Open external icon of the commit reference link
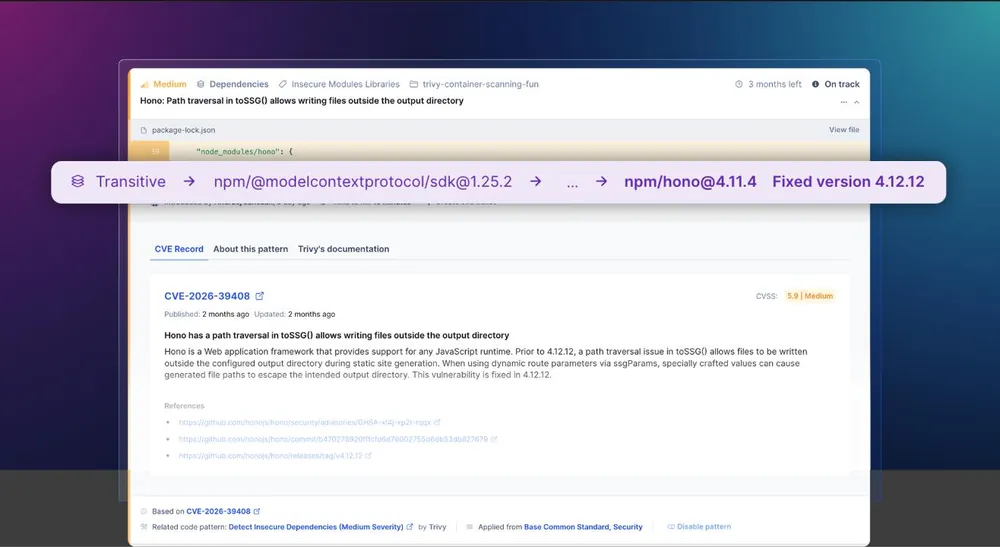 coord(494,439)
